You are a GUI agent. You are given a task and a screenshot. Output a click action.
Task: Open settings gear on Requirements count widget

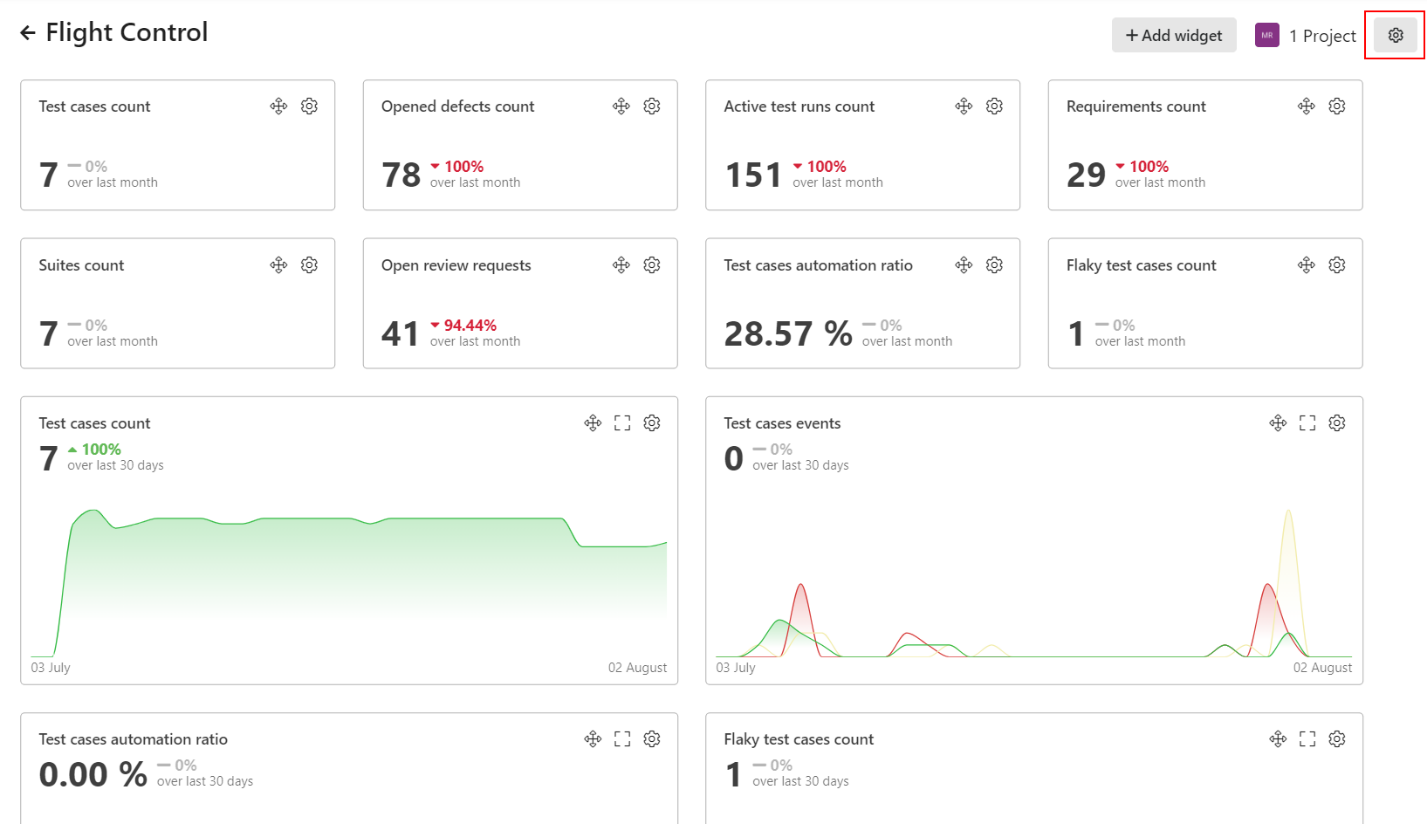pyautogui.click(x=1337, y=106)
